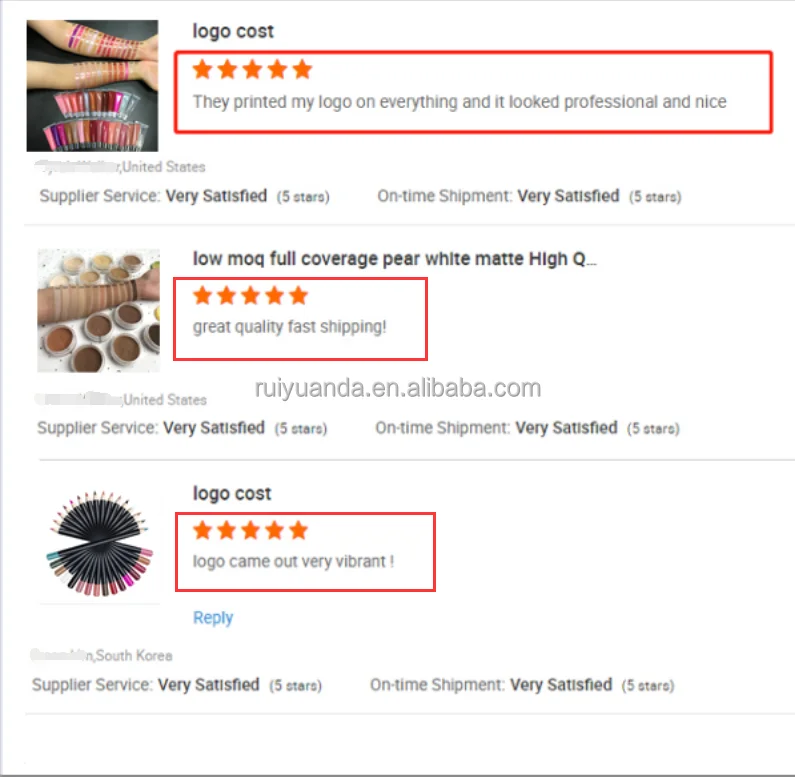
Task: Click the fifth star in the top review
Action: [302, 69]
